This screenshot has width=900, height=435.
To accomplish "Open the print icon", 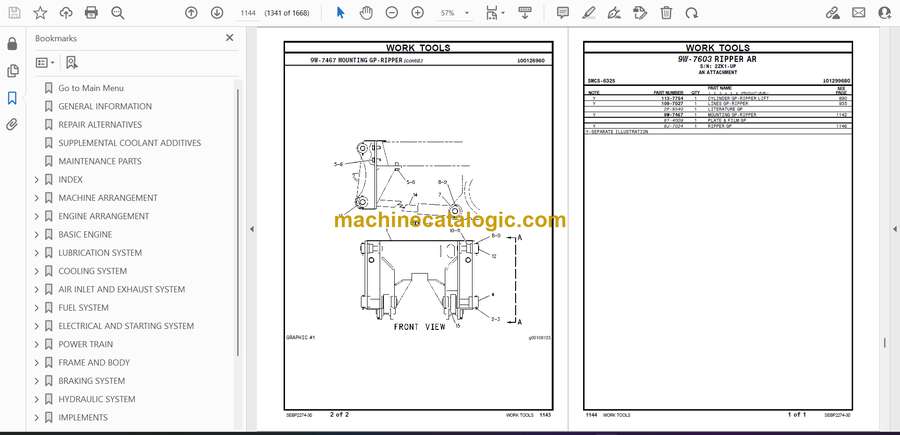I will pyautogui.click(x=91, y=13).
